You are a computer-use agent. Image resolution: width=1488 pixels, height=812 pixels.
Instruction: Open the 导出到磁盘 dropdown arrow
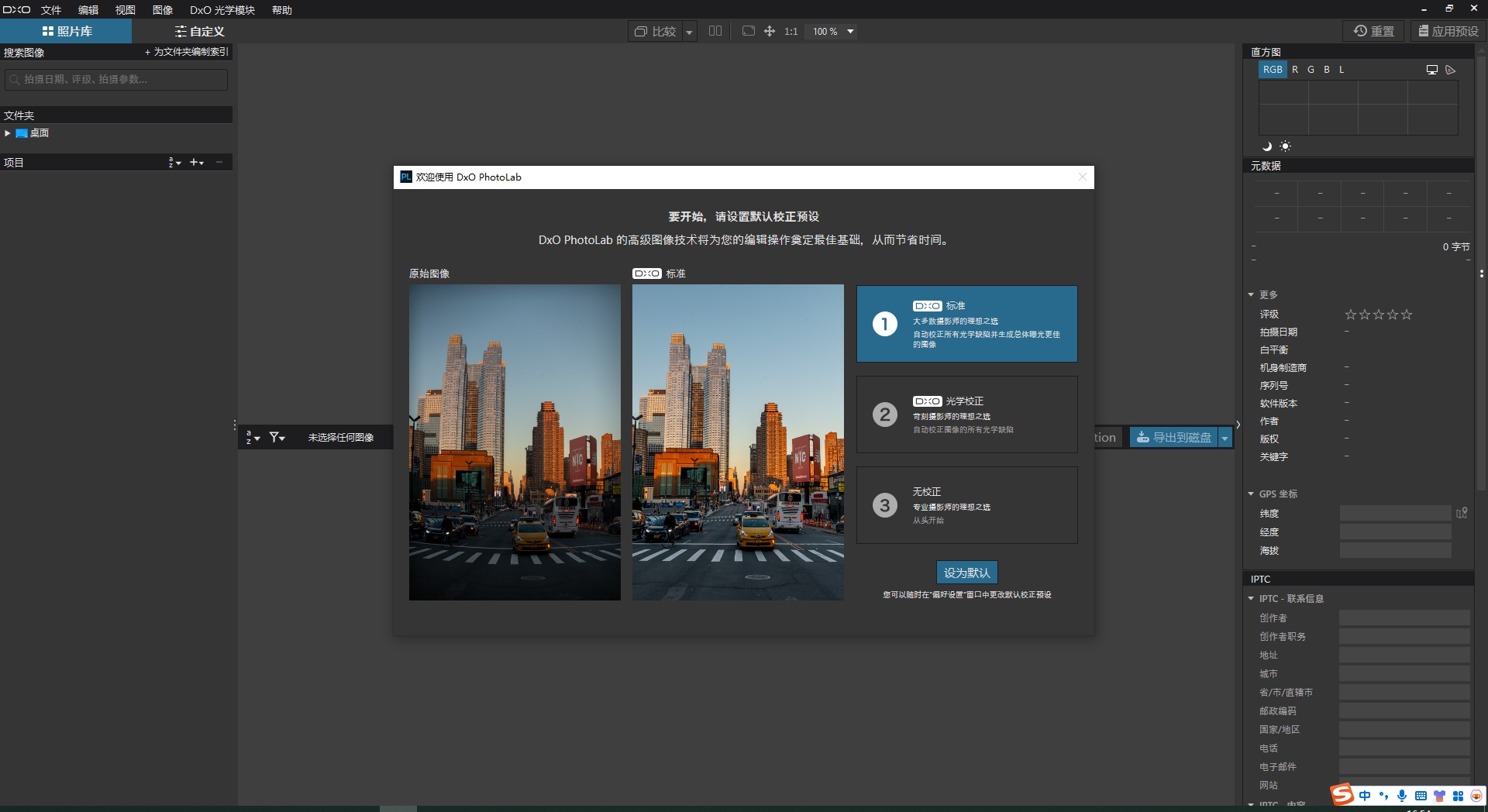pyautogui.click(x=1225, y=438)
